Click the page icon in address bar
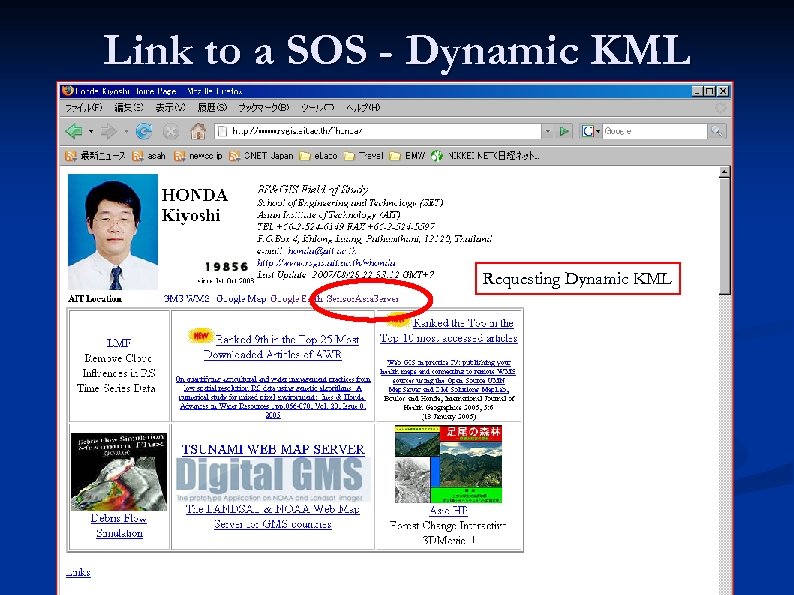Viewport: 794px width, 595px height. (x=222, y=132)
